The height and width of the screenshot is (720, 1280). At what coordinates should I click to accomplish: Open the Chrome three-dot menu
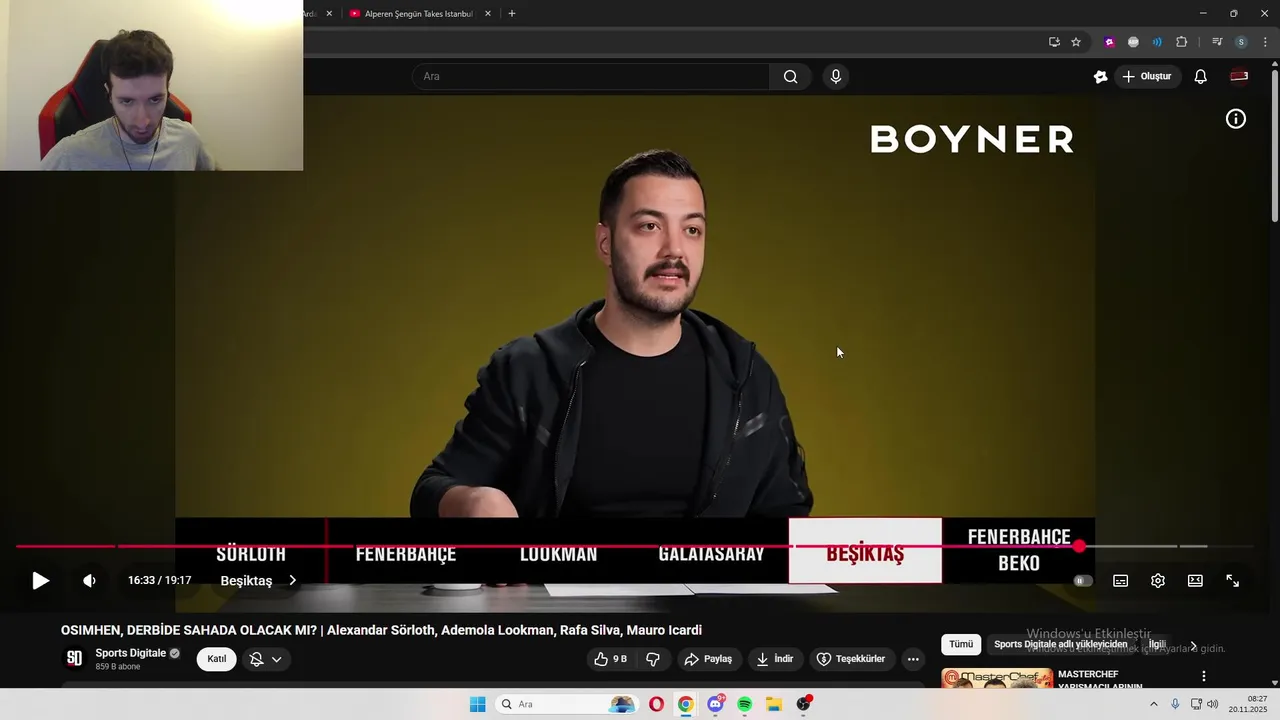[1265, 42]
